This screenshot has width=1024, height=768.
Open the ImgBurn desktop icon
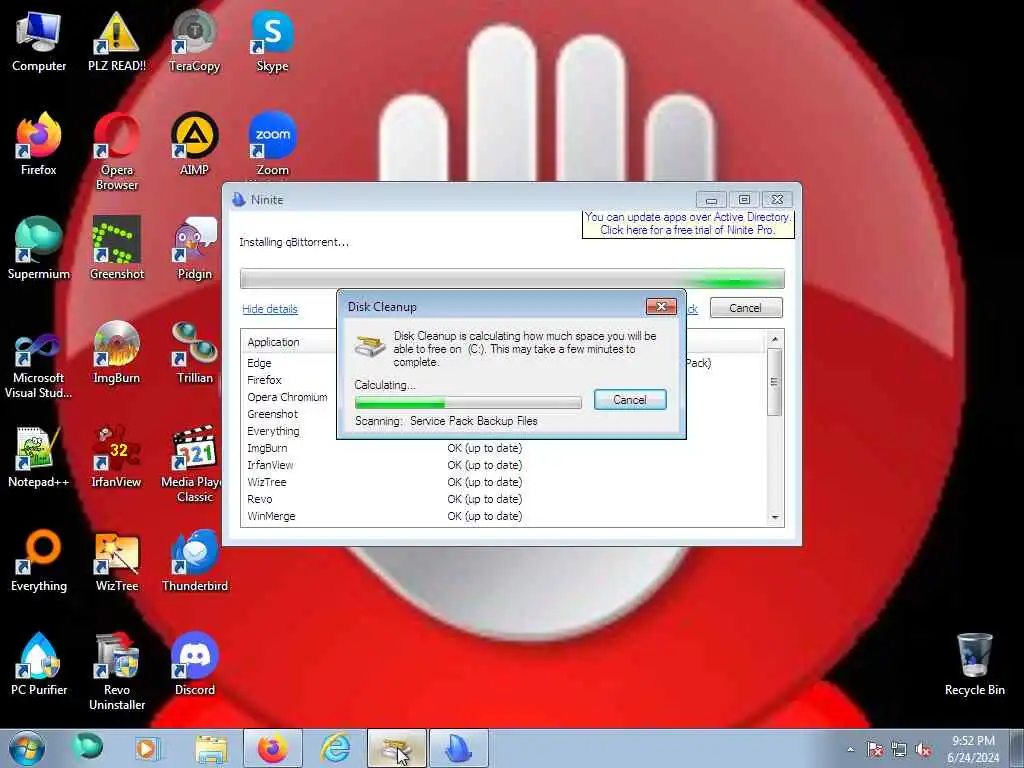click(116, 353)
